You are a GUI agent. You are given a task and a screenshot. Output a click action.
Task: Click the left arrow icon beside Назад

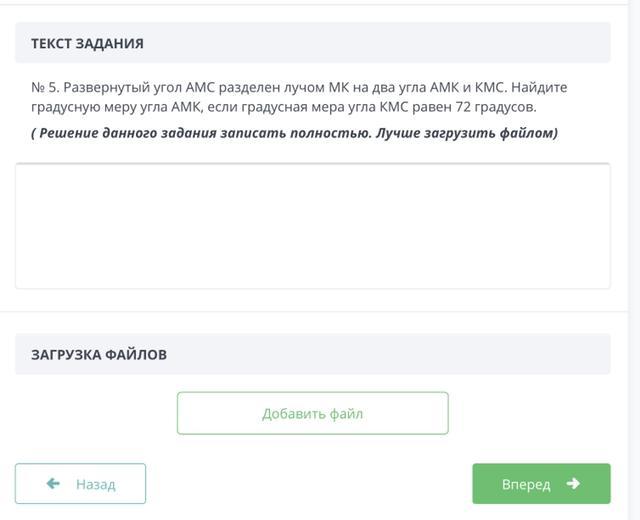53,484
